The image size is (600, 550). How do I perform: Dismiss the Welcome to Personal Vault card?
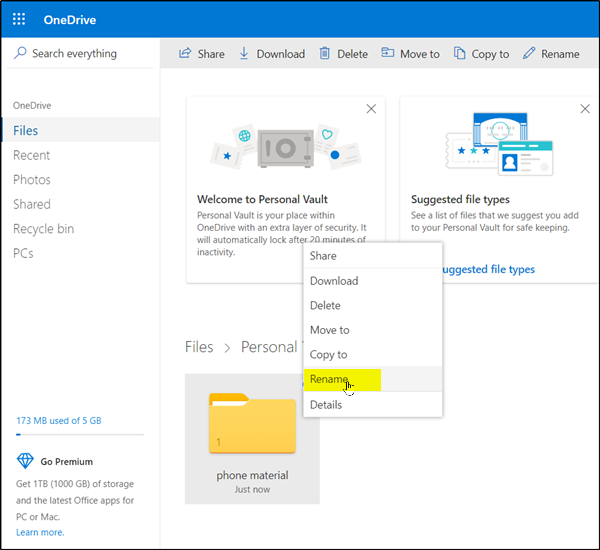click(371, 108)
